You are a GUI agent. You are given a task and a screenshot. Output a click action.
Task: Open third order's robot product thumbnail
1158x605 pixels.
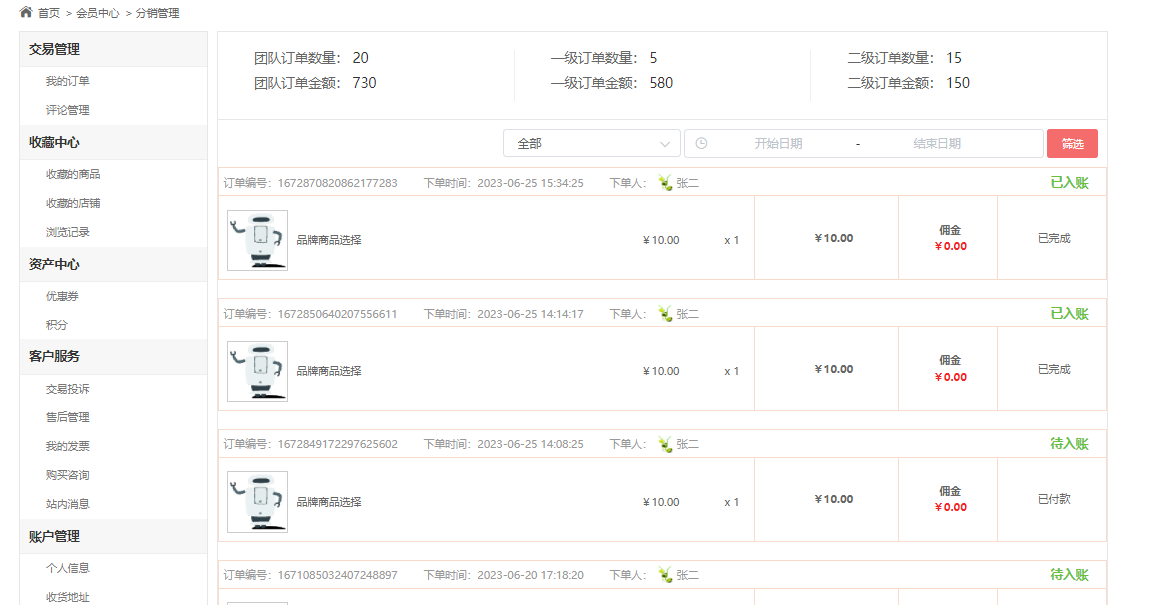click(x=257, y=502)
